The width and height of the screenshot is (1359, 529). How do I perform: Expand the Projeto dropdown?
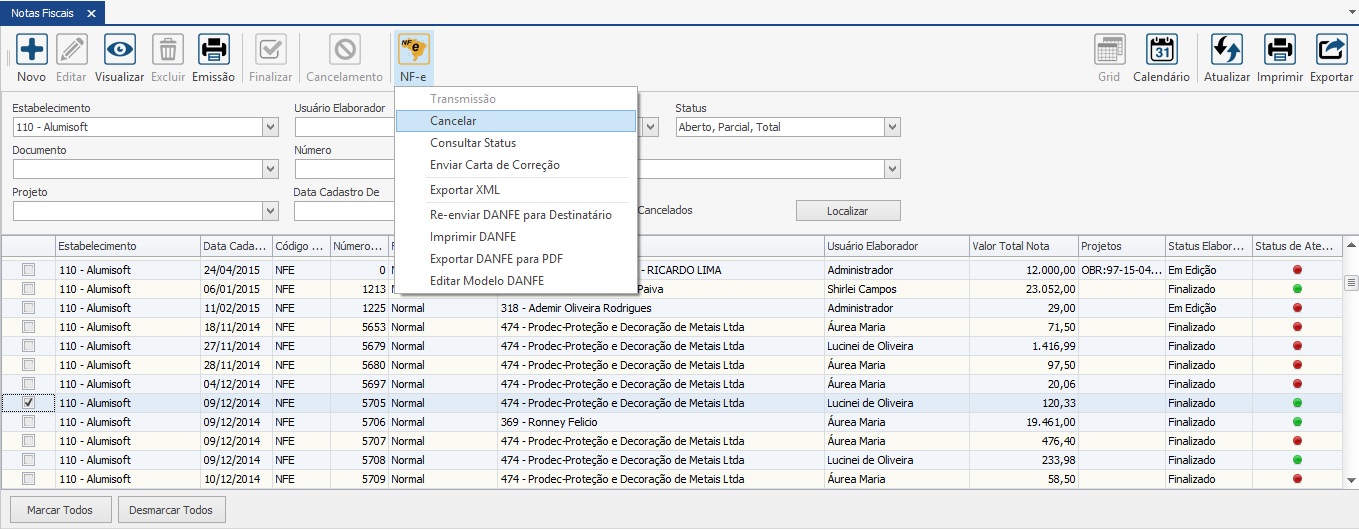(270, 211)
